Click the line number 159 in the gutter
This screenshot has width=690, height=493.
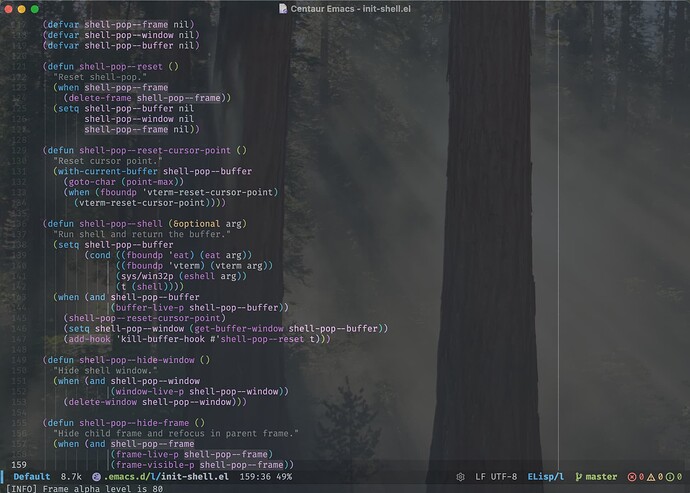point(19,465)
